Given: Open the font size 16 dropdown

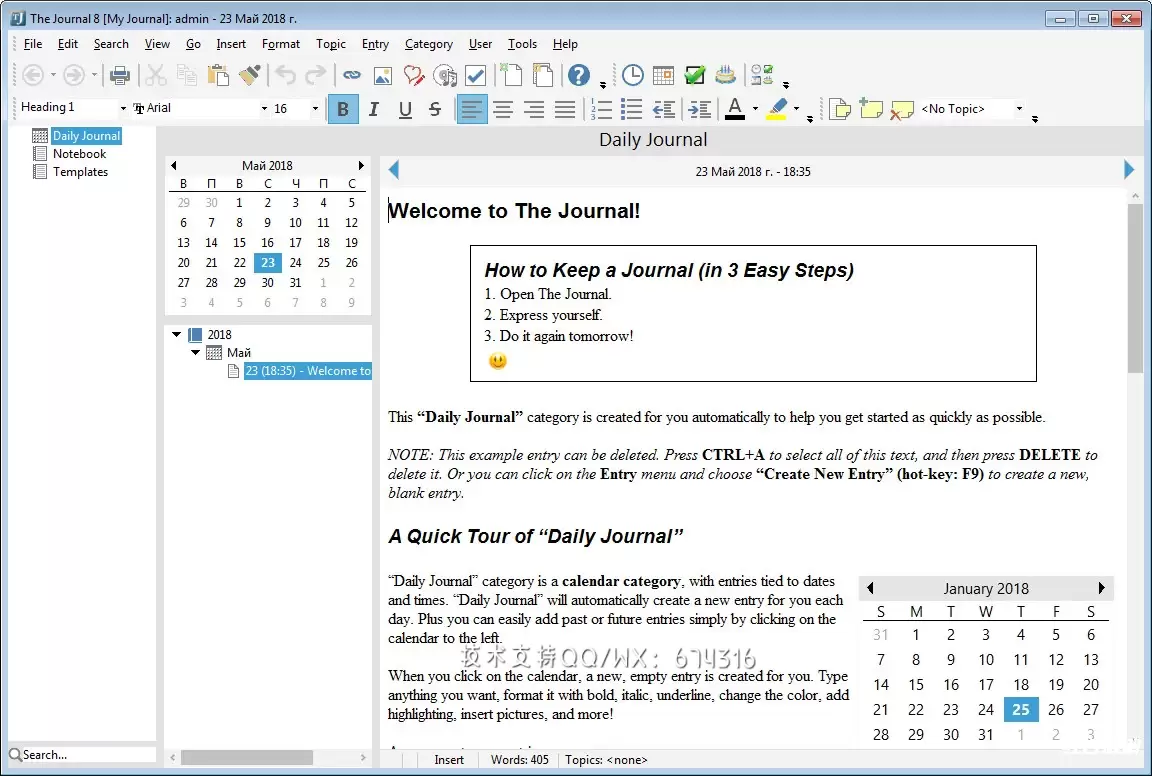Looking at the screenshot, I should point(315,109).
